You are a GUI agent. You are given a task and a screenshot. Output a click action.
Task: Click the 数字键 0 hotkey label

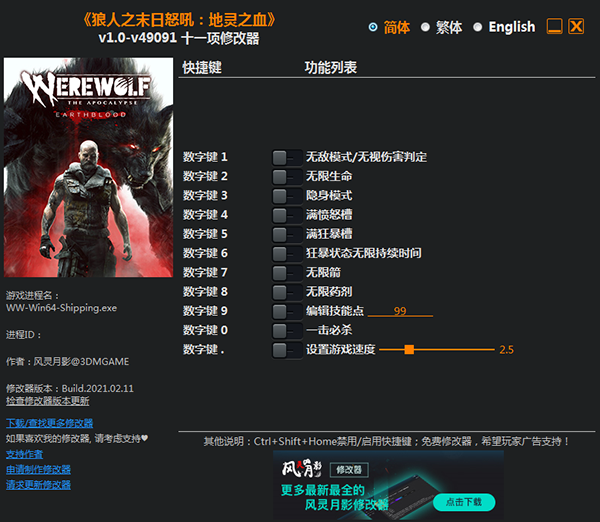coord(205,330)
